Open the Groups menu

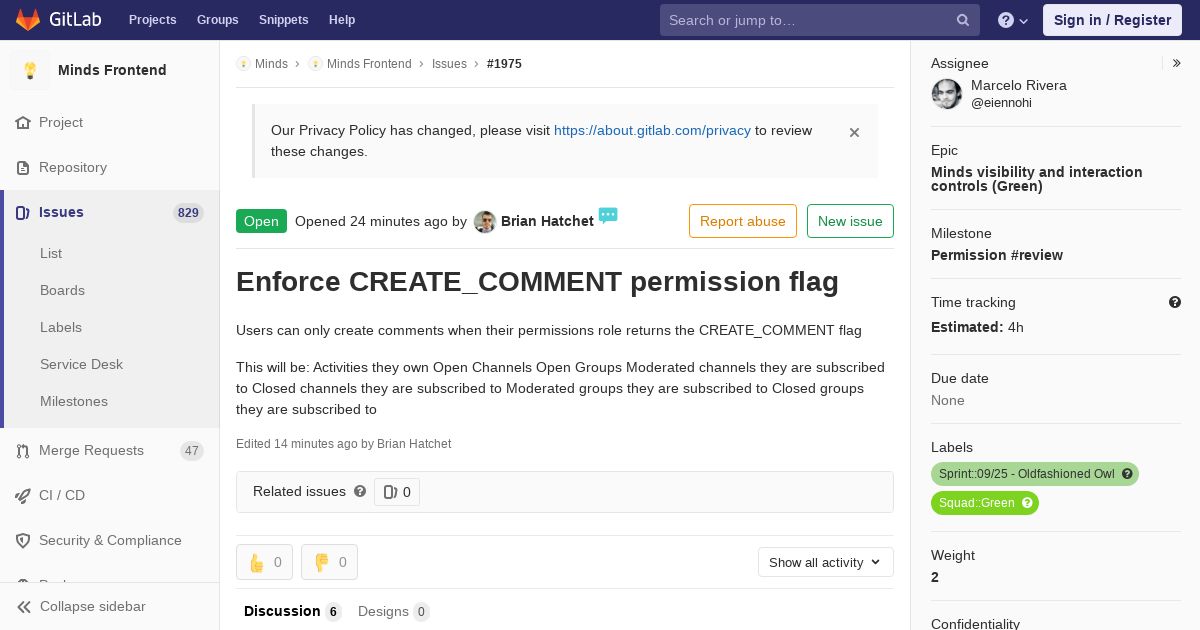pos(217,20)
